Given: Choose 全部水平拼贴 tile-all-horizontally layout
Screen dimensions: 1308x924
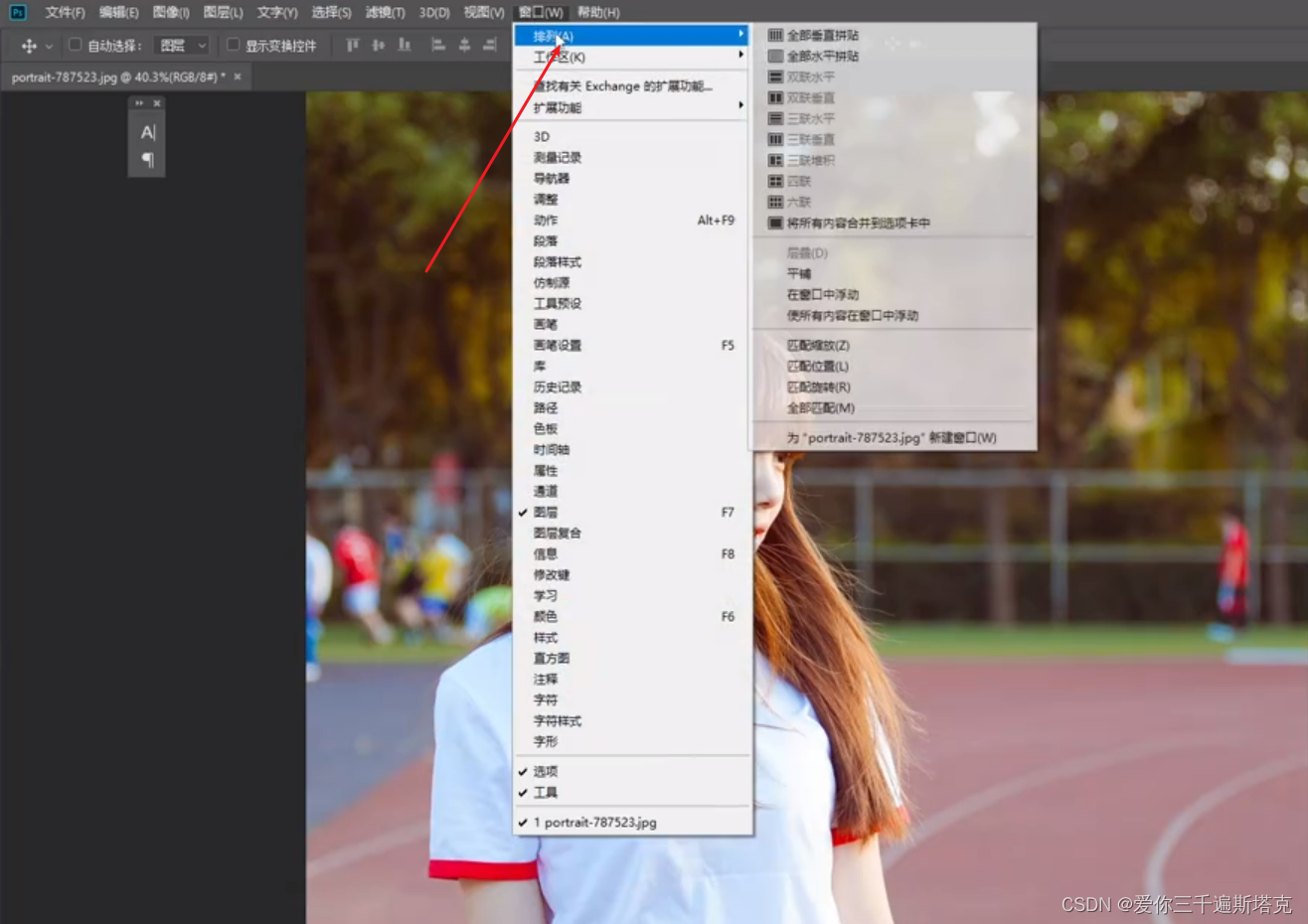Looking at the screenshot, I should click(x=893, y=56).
